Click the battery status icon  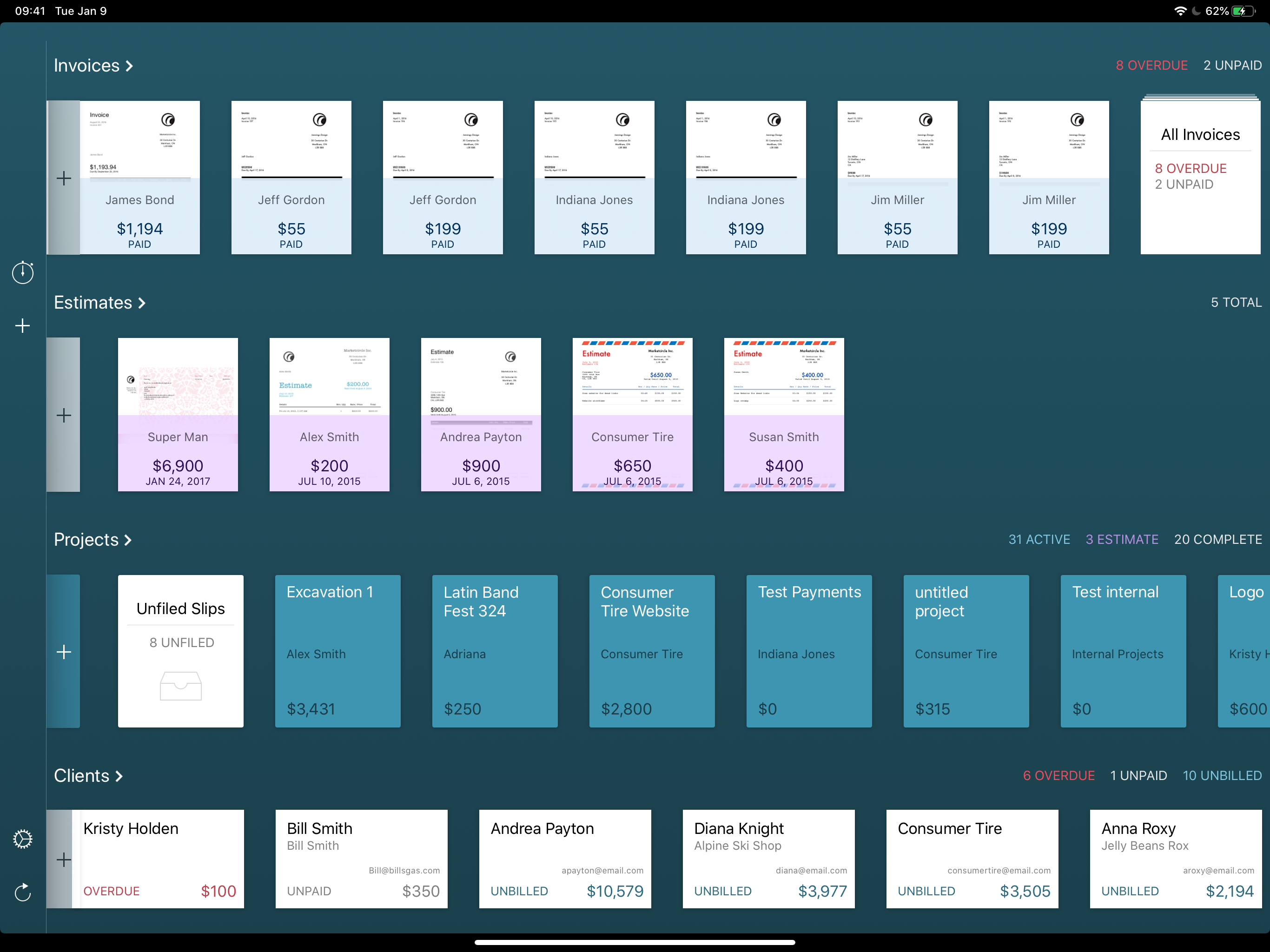point(1244,11)
